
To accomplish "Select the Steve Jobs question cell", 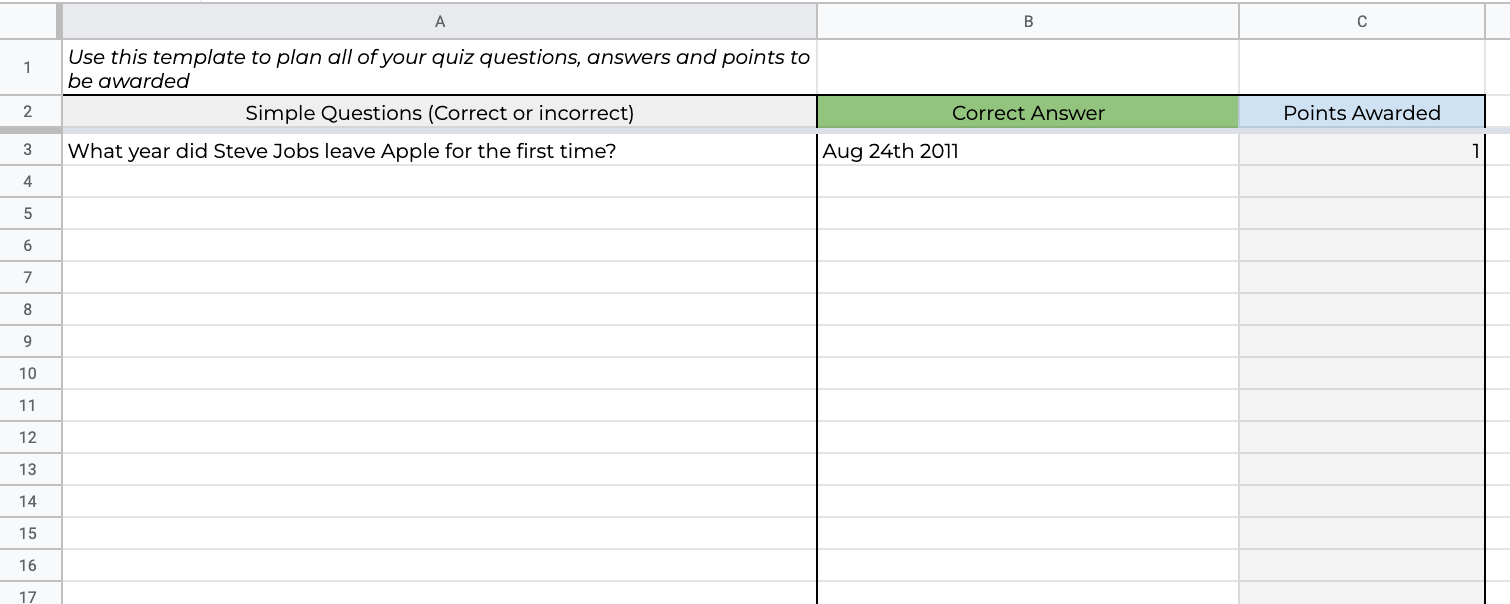I will pos(440,149).
